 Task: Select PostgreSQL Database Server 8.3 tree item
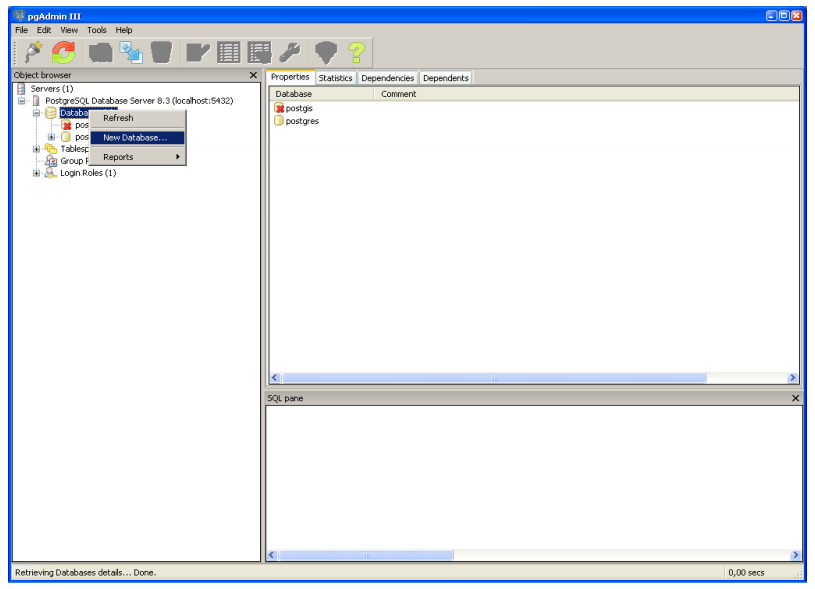coord(139,101)
